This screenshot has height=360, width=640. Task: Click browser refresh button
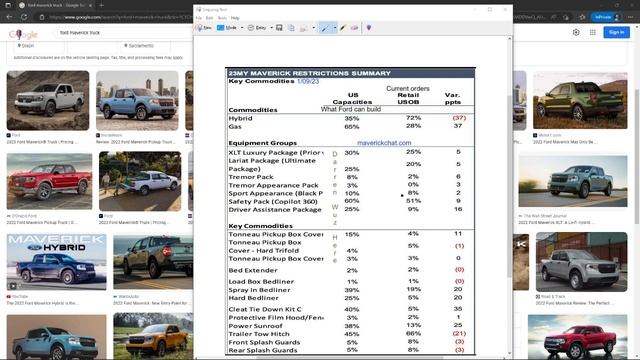point(24,17)
